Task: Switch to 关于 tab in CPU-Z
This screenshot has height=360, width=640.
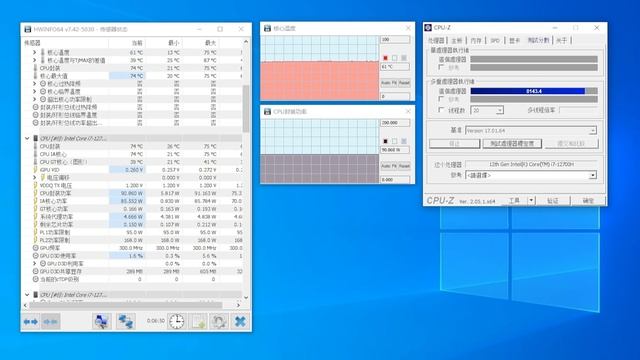Action: 562,40
